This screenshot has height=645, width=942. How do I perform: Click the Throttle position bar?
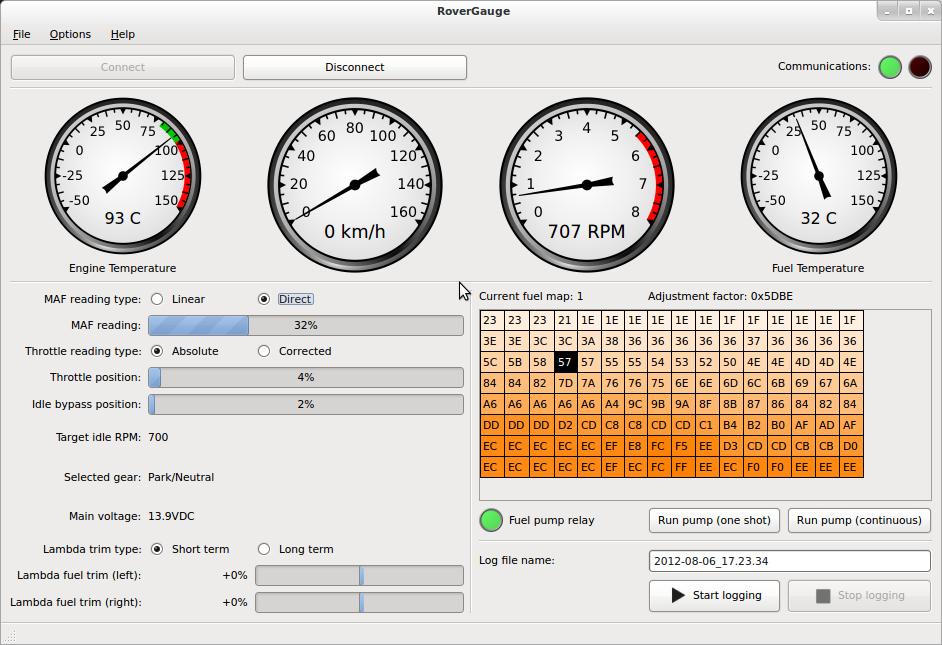(306, 377)
